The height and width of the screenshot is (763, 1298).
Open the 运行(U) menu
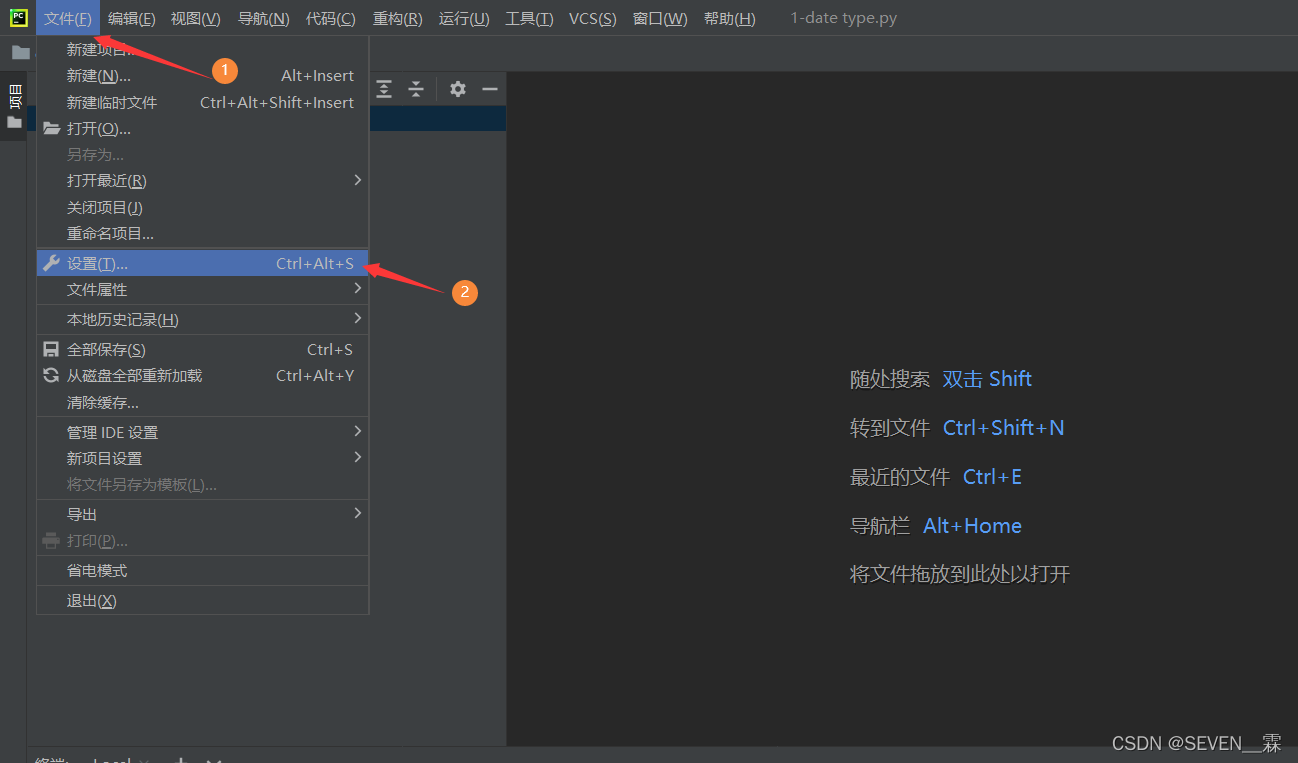point(464,18)
